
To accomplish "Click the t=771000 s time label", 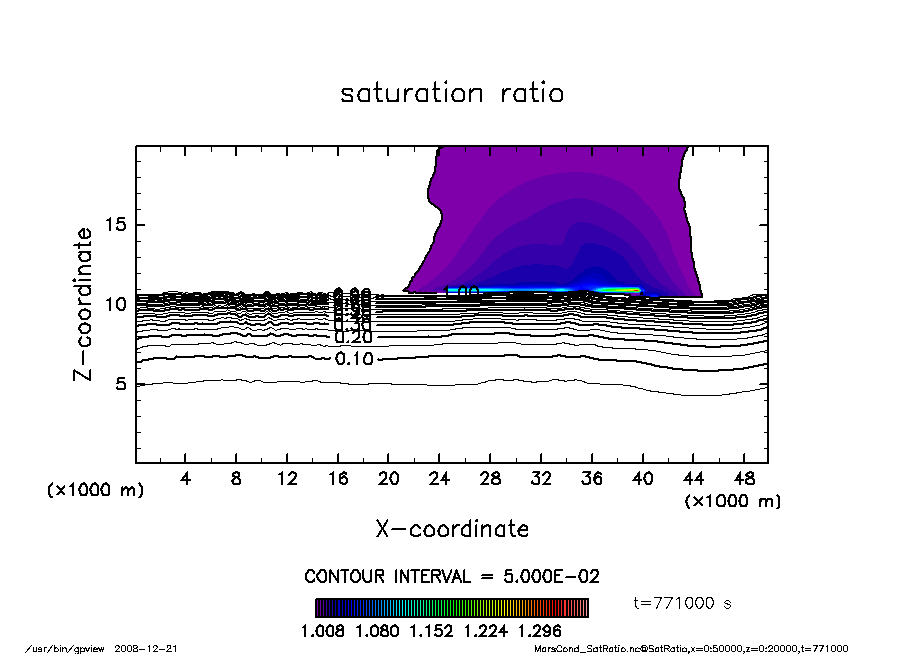I will pos(684,603).
